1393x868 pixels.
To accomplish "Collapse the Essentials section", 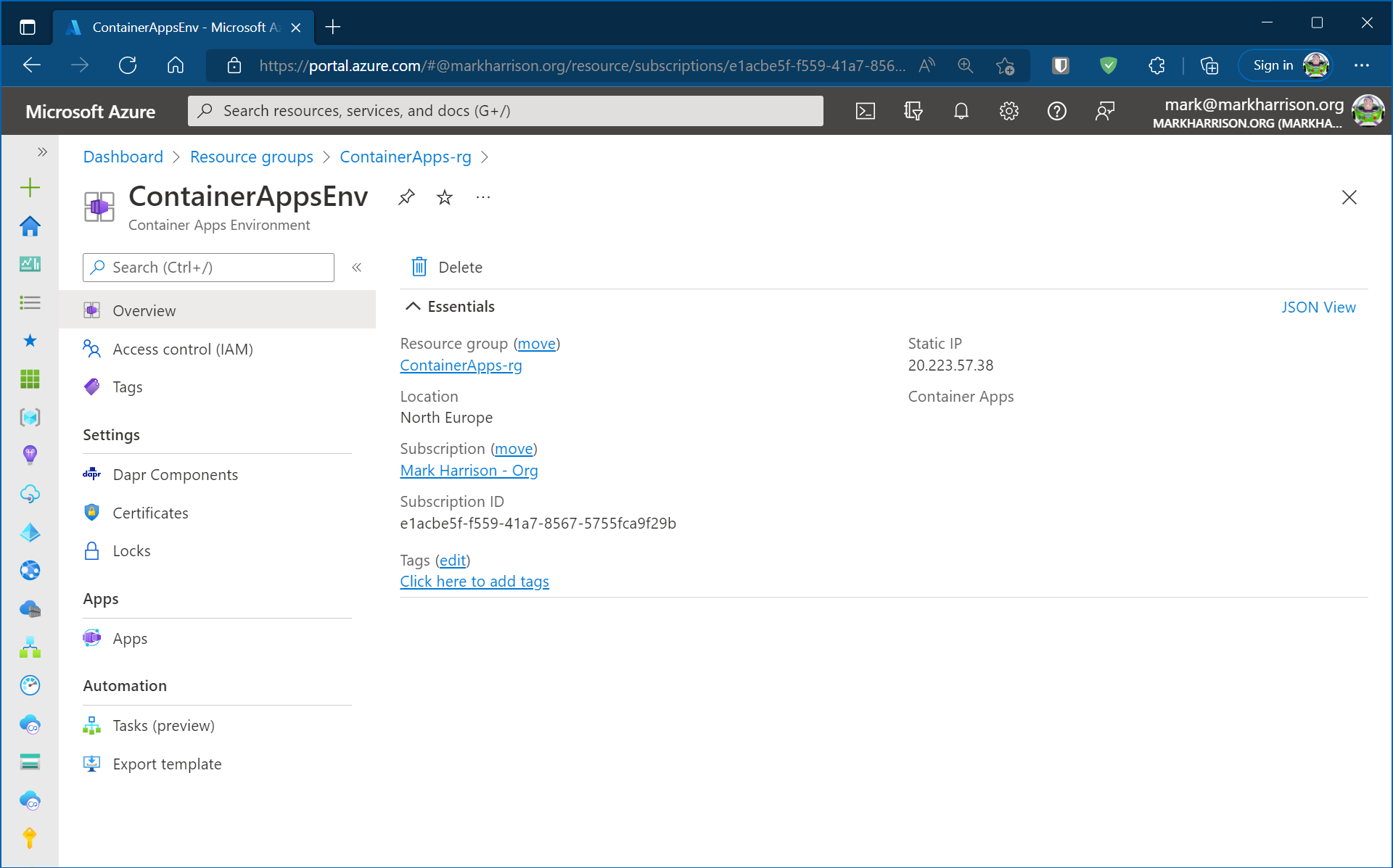I will tap(413, 306).
